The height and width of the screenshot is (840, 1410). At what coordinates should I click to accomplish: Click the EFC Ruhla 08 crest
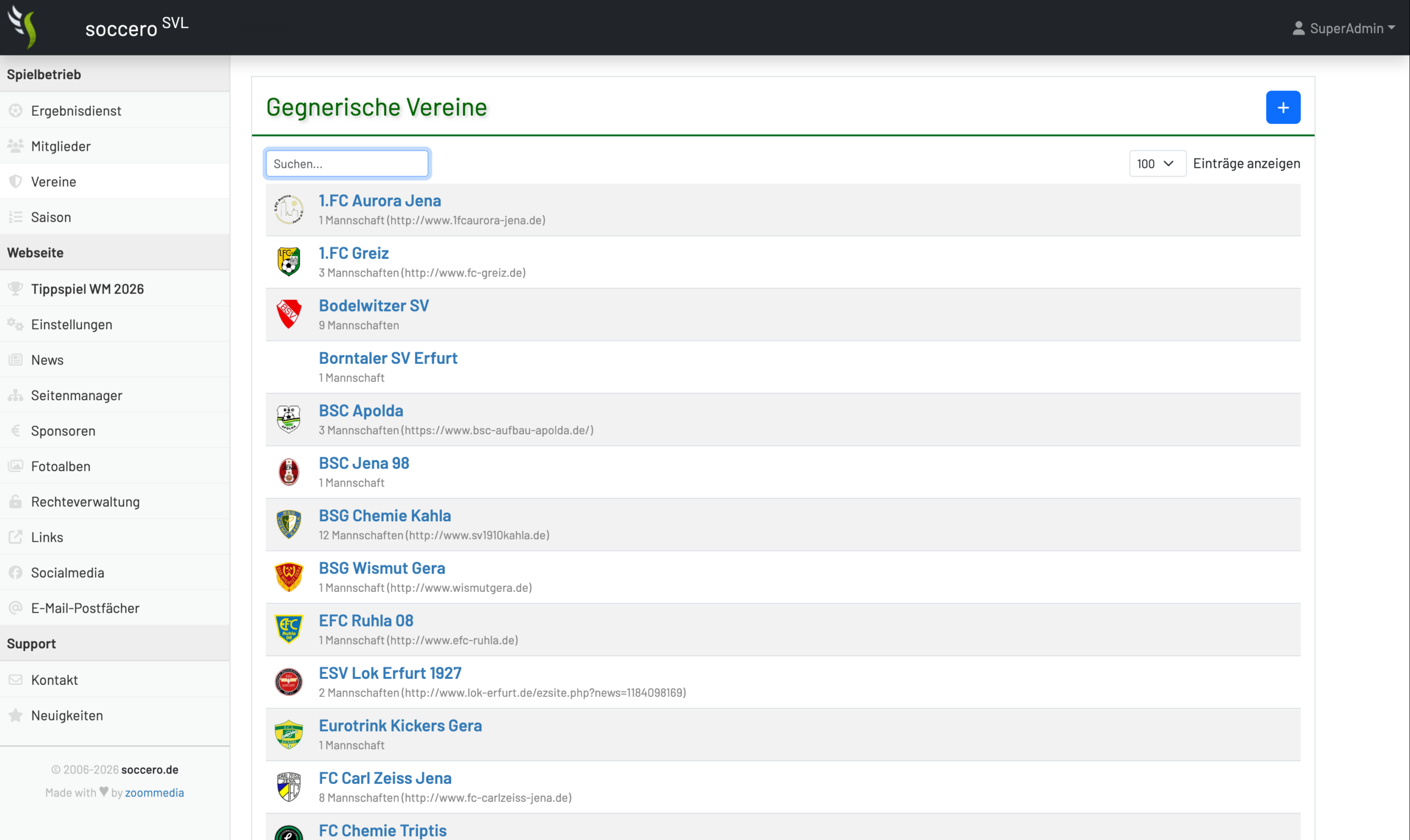click(x=289, y=629)
